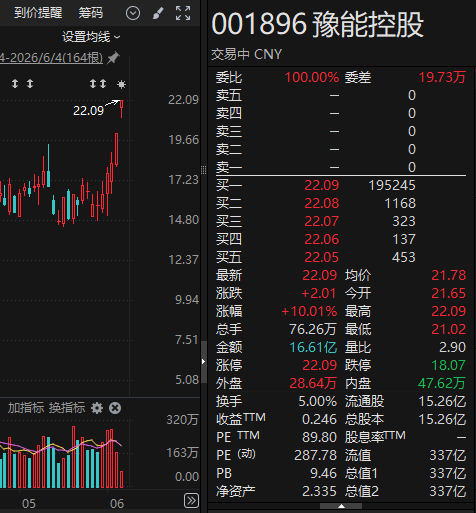Click the 06 month label on time axis

pos(117,504)
